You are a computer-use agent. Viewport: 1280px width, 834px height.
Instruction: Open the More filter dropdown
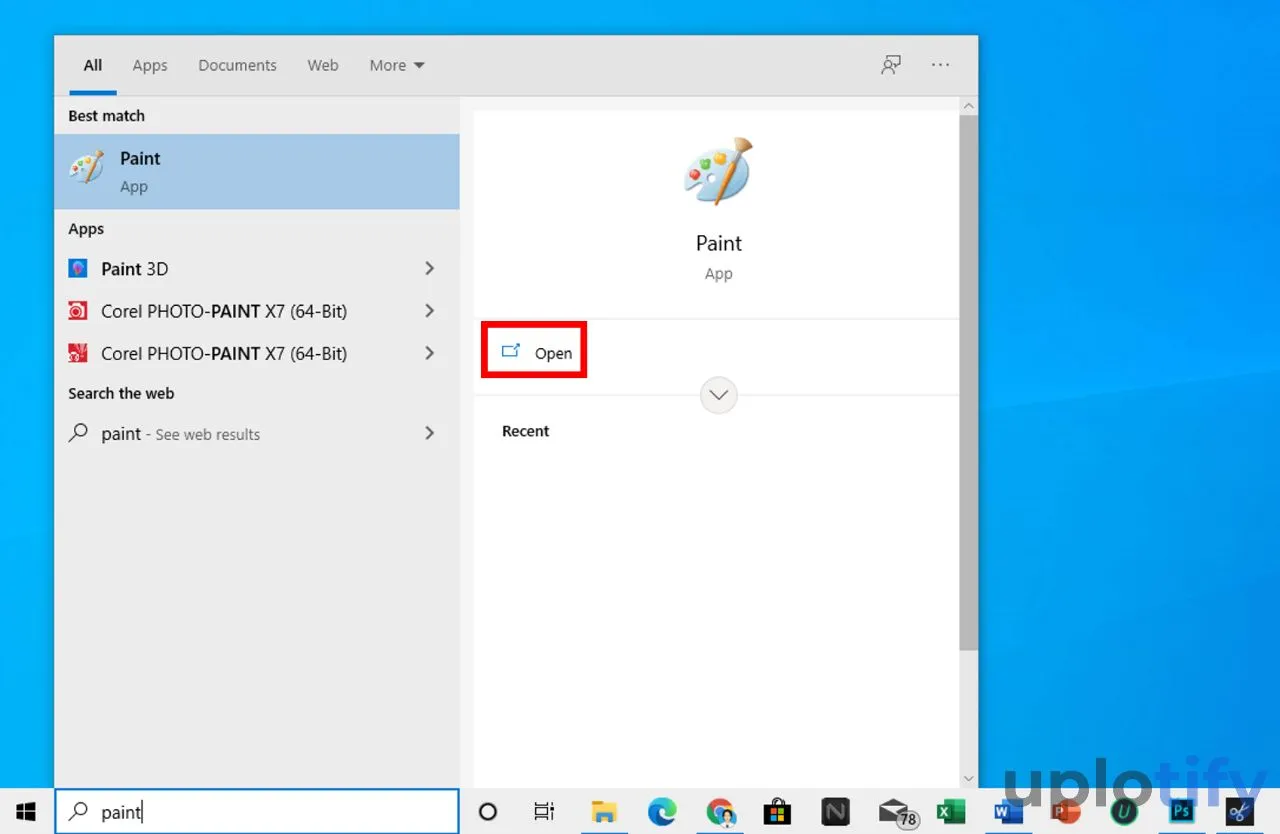tap(397, 66)
